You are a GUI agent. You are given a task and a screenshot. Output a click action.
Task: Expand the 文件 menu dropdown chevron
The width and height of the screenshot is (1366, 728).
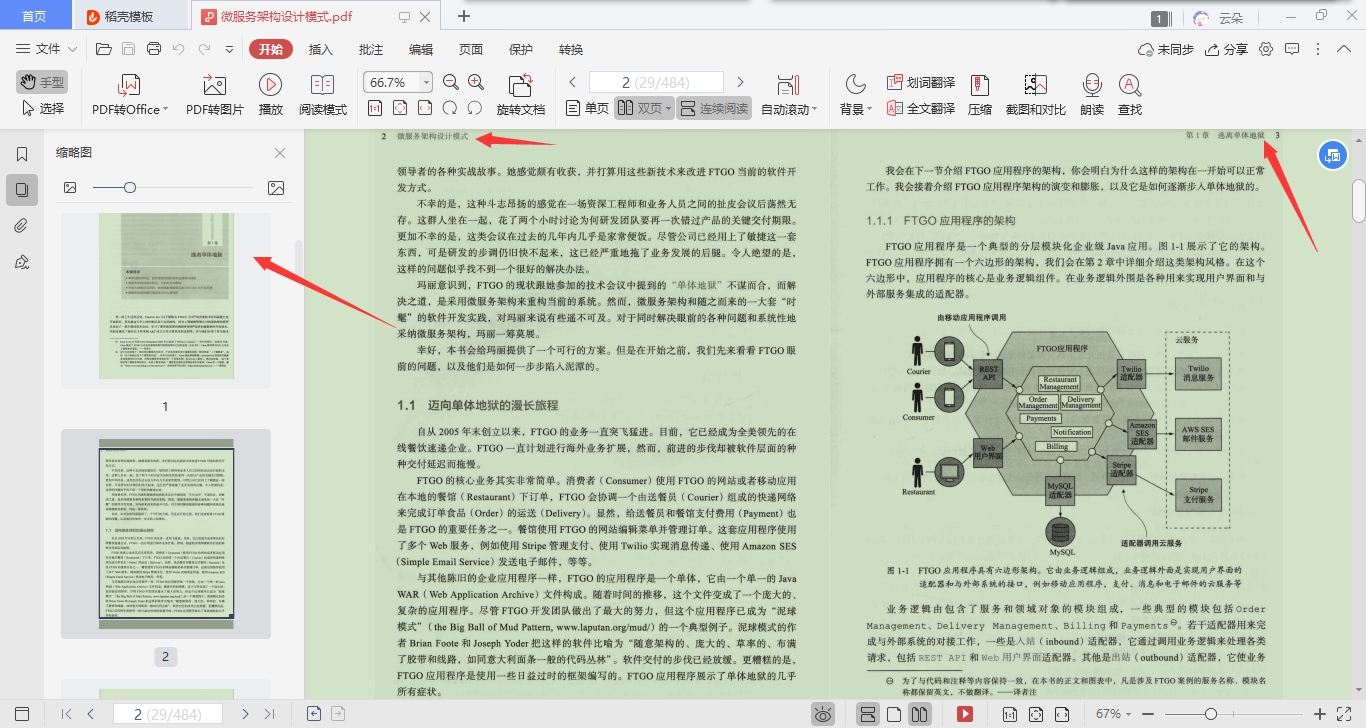[72, 49]
